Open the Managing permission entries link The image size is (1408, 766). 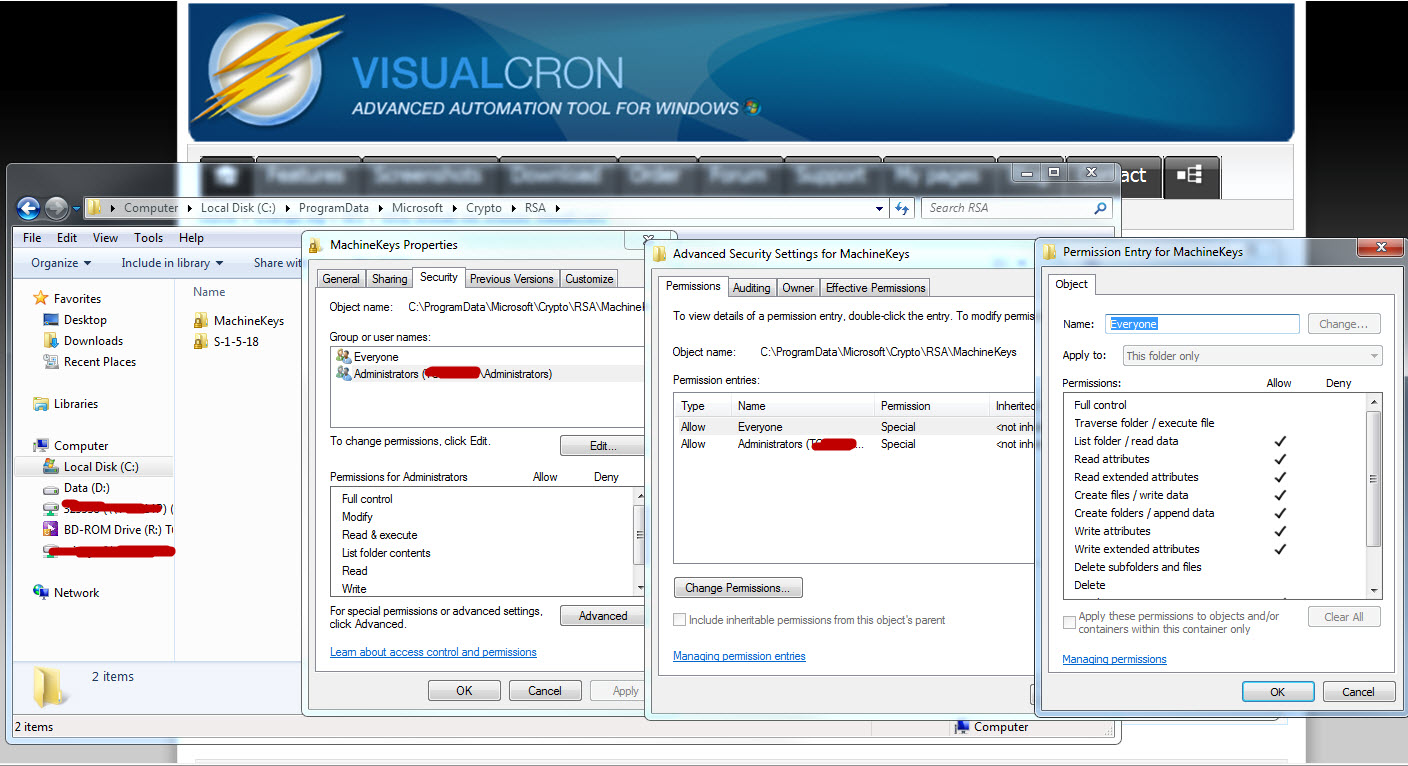(x=739, y=656)
